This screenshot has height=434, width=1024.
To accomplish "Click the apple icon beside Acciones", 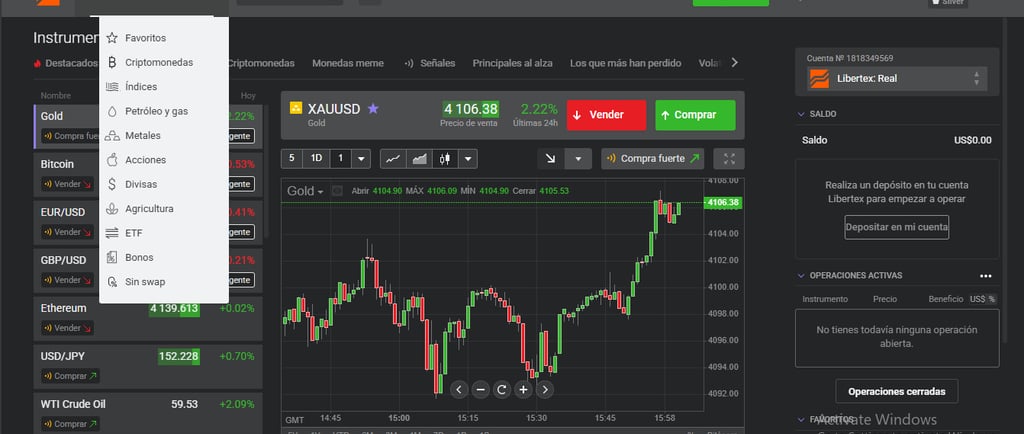I will (112, 160).
